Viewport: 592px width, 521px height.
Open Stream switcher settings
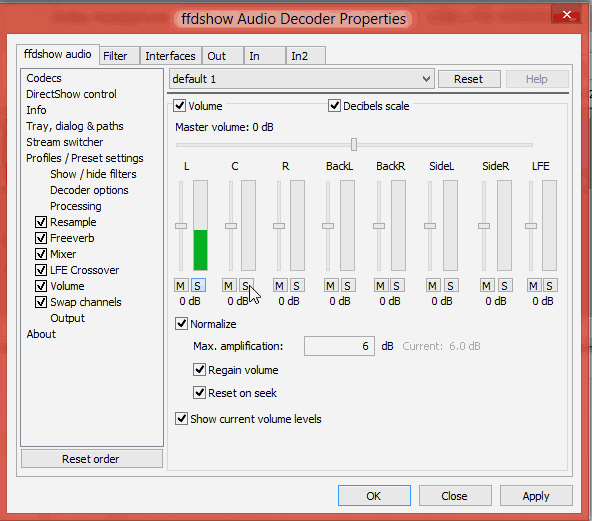click(65, 142)
